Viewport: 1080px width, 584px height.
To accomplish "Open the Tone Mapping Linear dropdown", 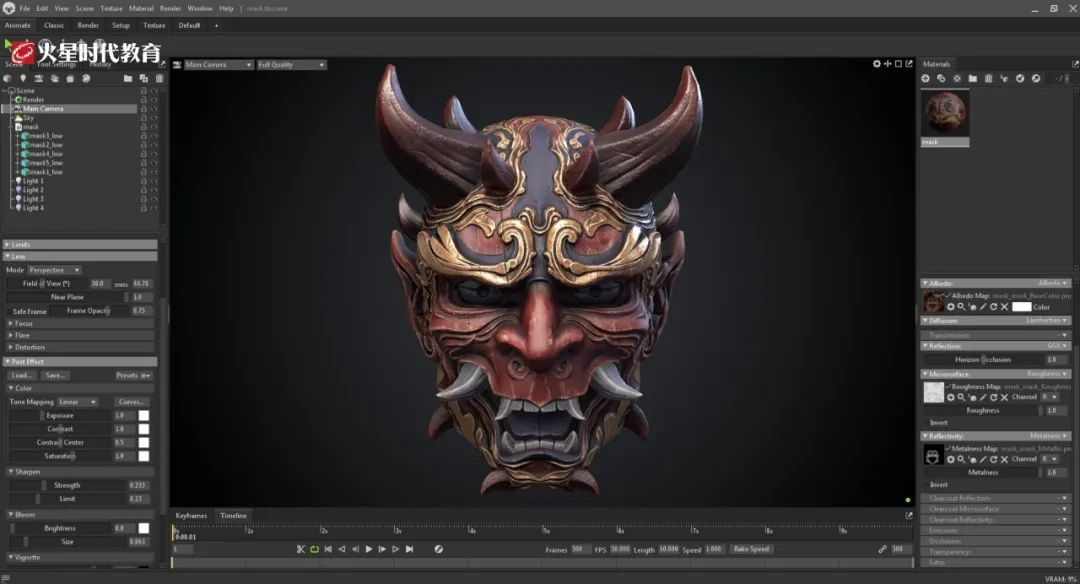I will [77, 402].
